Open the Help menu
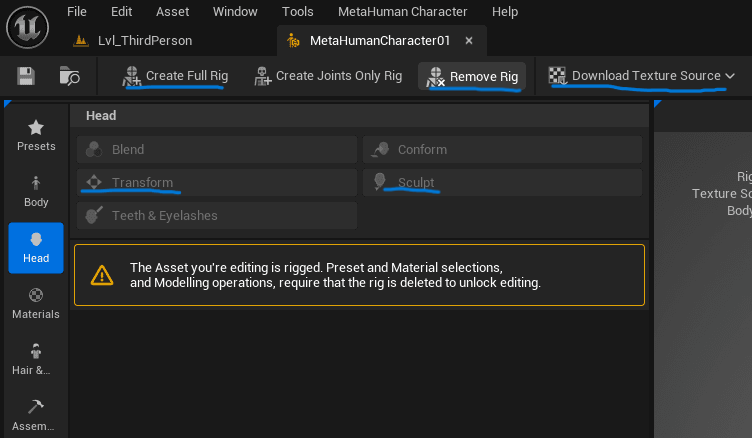752x438 pixels. 505,12
